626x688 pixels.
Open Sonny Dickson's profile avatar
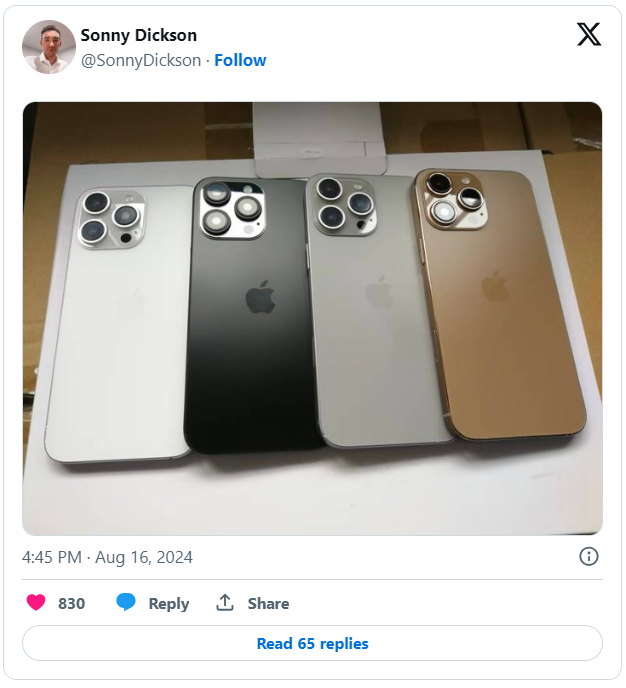click(49, 47)
